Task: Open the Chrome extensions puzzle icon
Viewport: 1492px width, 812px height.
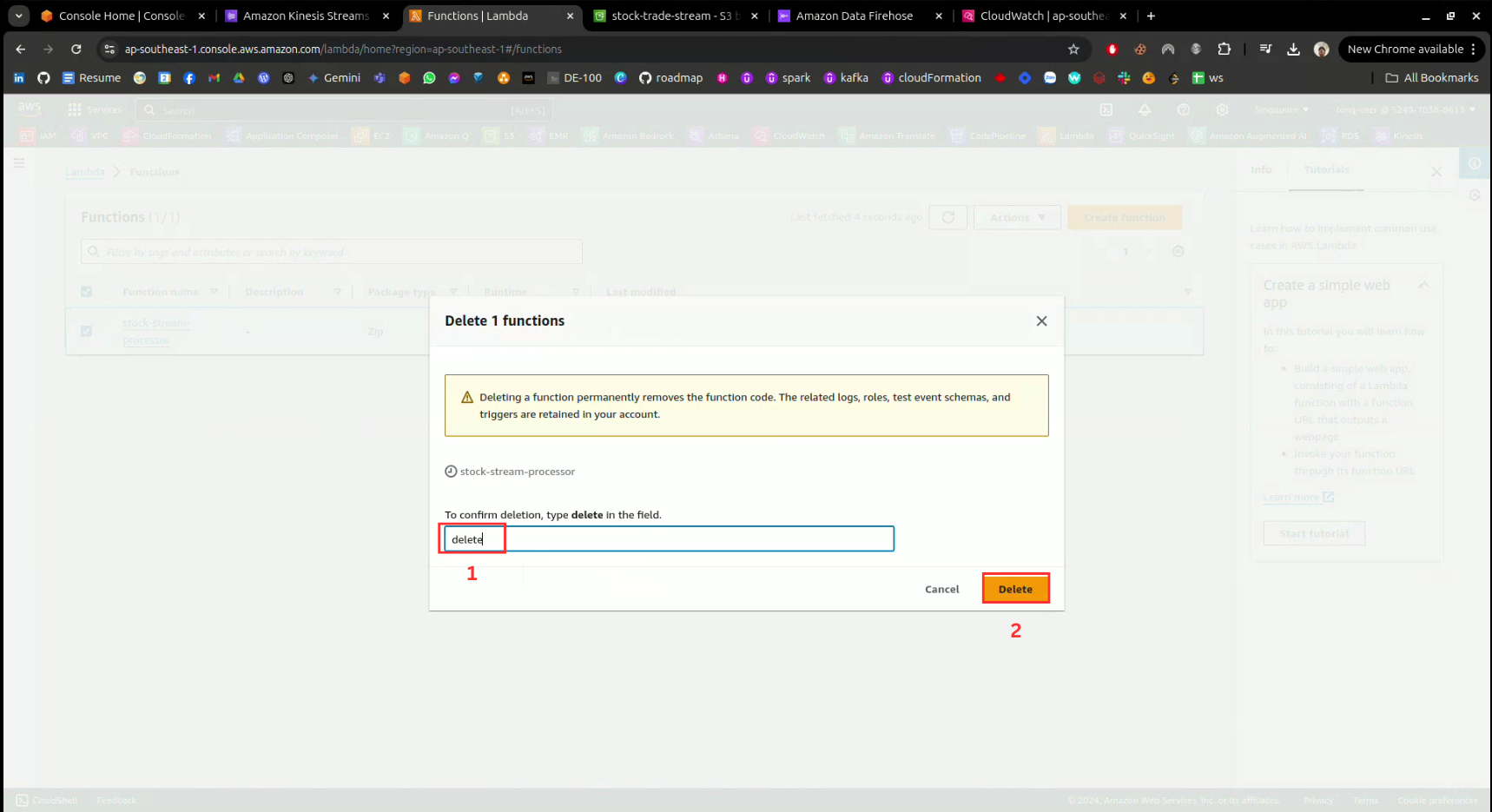Action: 1225,50
